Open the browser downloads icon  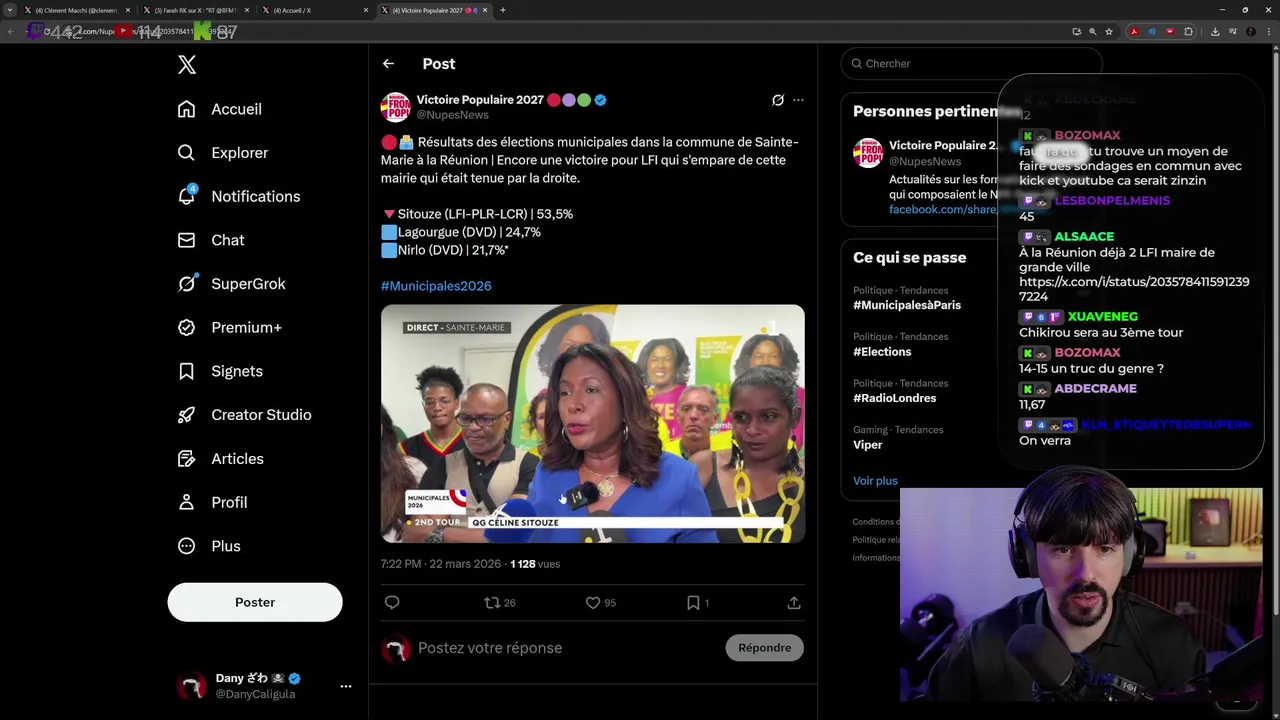[x=1215, y=31]
